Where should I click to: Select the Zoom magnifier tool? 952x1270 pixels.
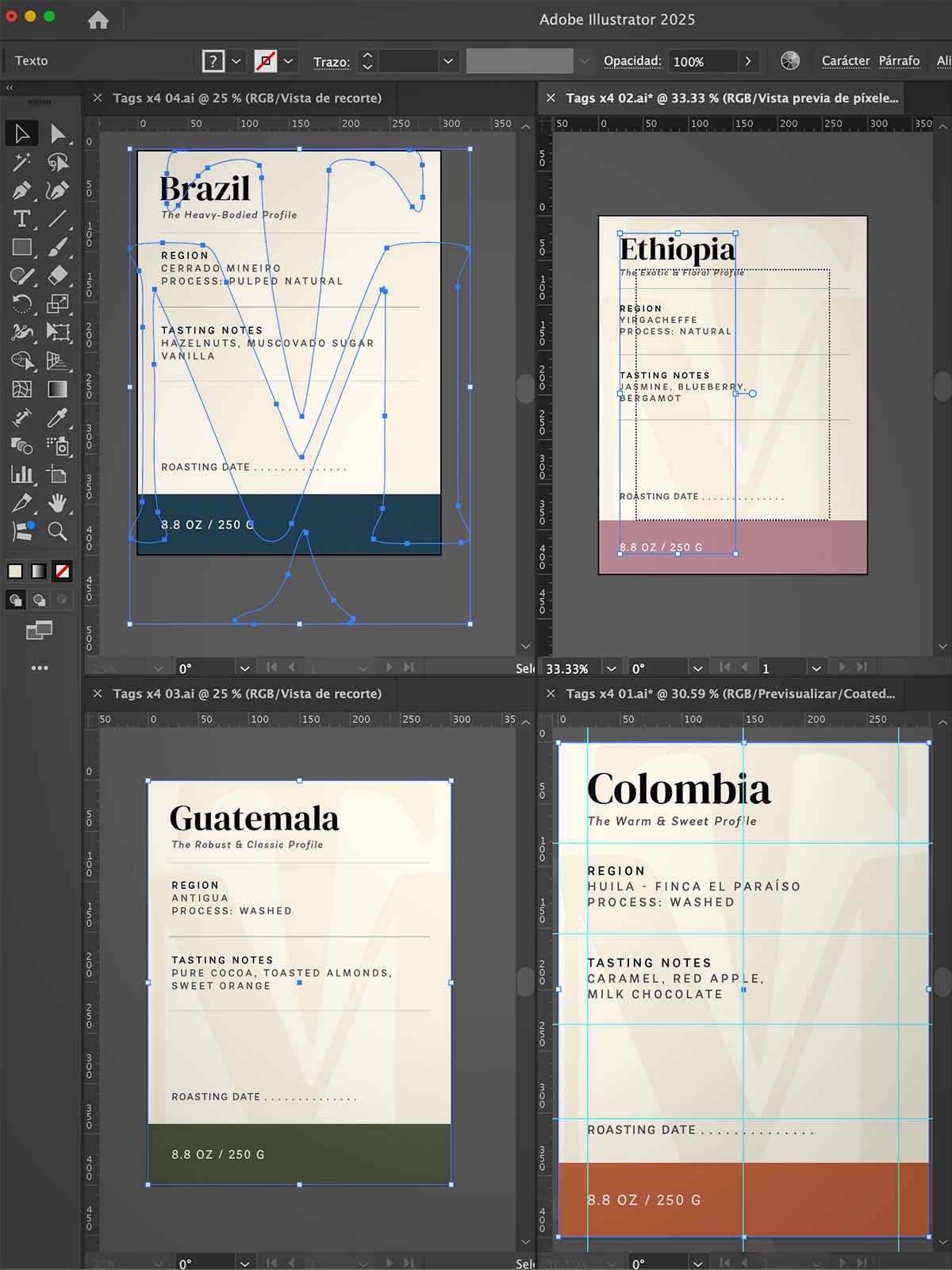[x=58, y=531]
